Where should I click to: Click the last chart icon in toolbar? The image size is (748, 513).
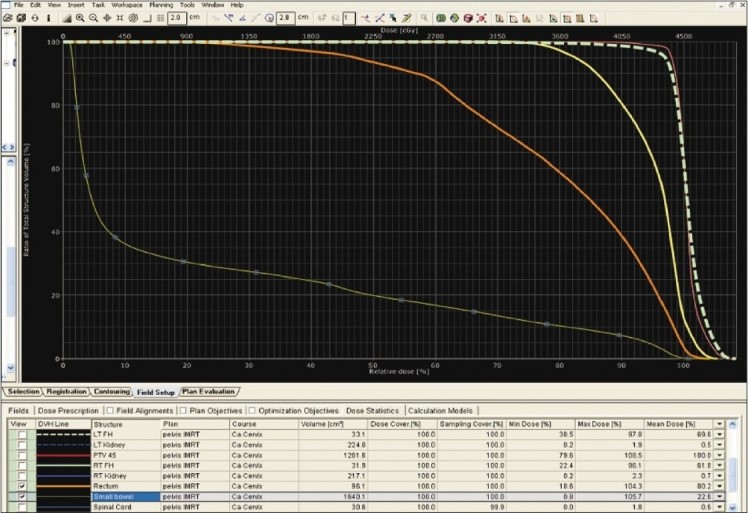(x=594, y=18)
